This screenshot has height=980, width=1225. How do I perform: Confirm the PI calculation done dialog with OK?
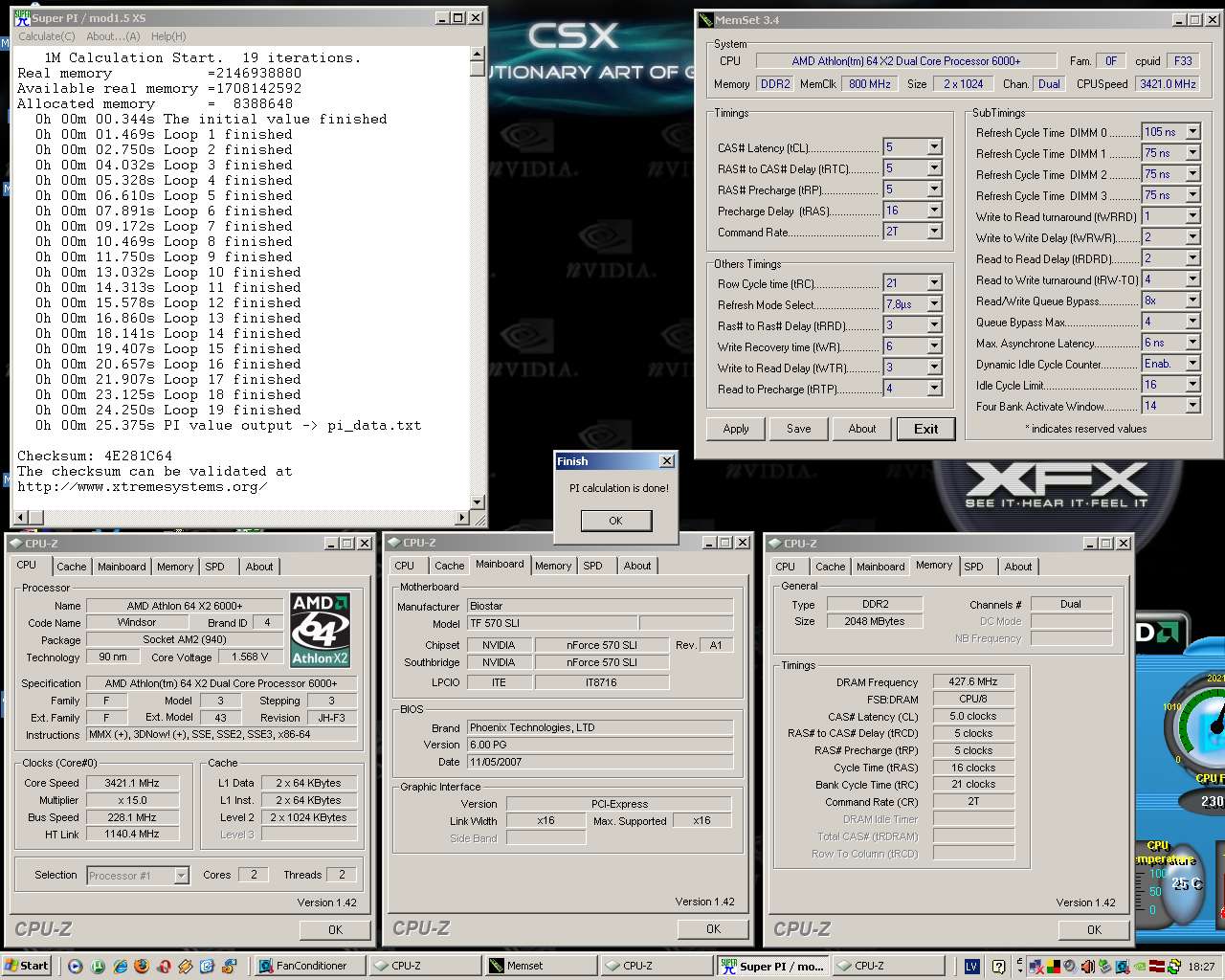[x=616, y=521]
